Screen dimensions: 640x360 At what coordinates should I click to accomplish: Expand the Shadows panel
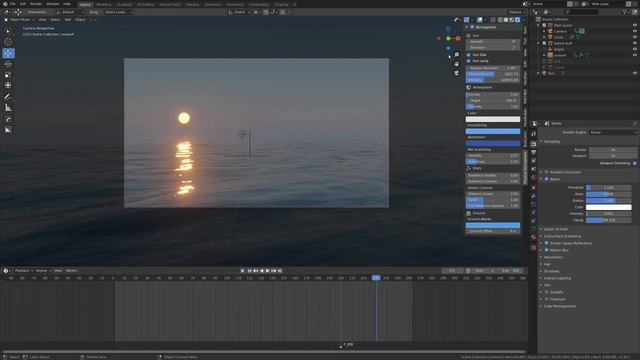[x=551, y=271]
